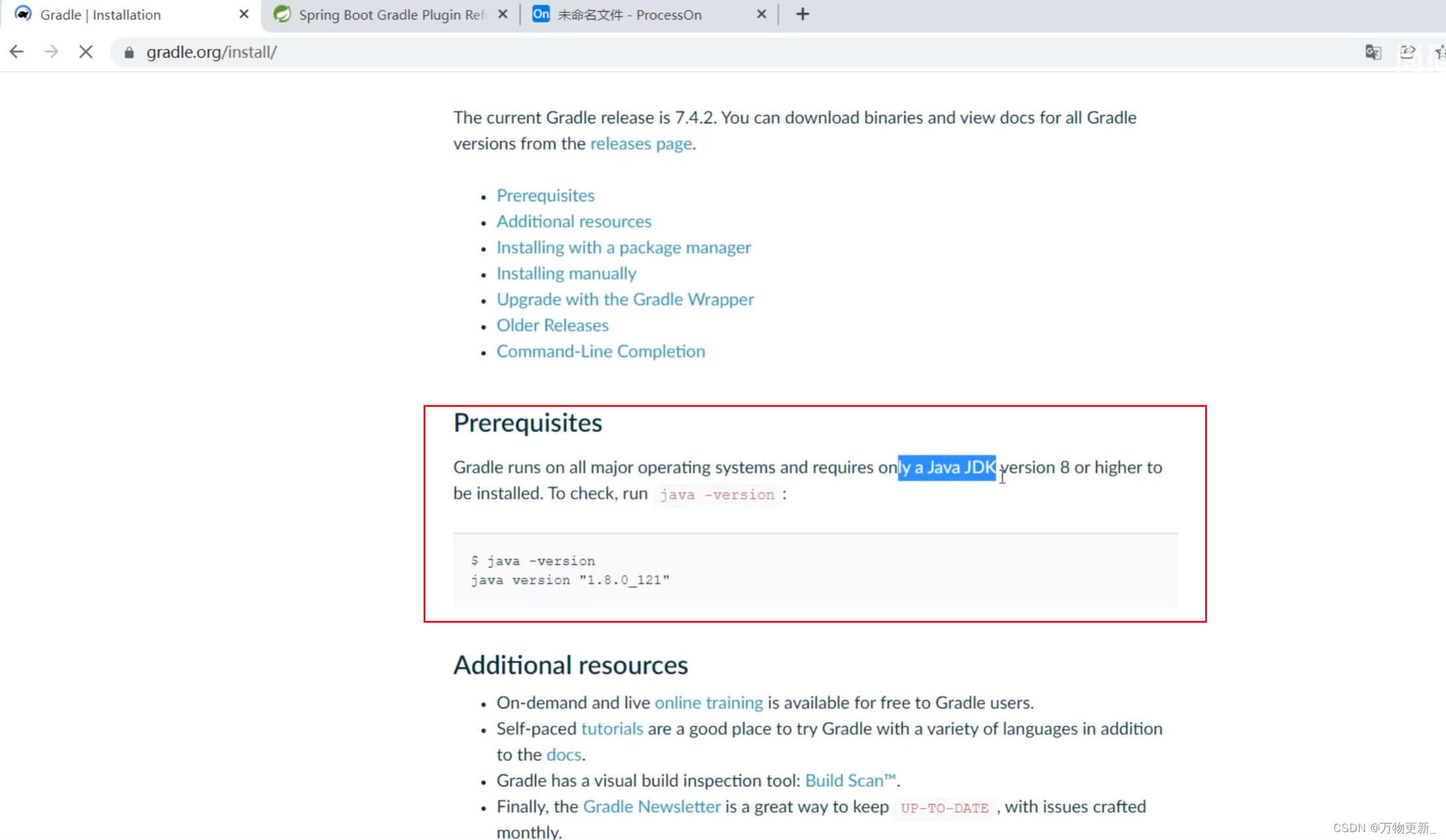The image size is (1446, 840).
Task: Open the docs link
Action: tap(564, 755)
